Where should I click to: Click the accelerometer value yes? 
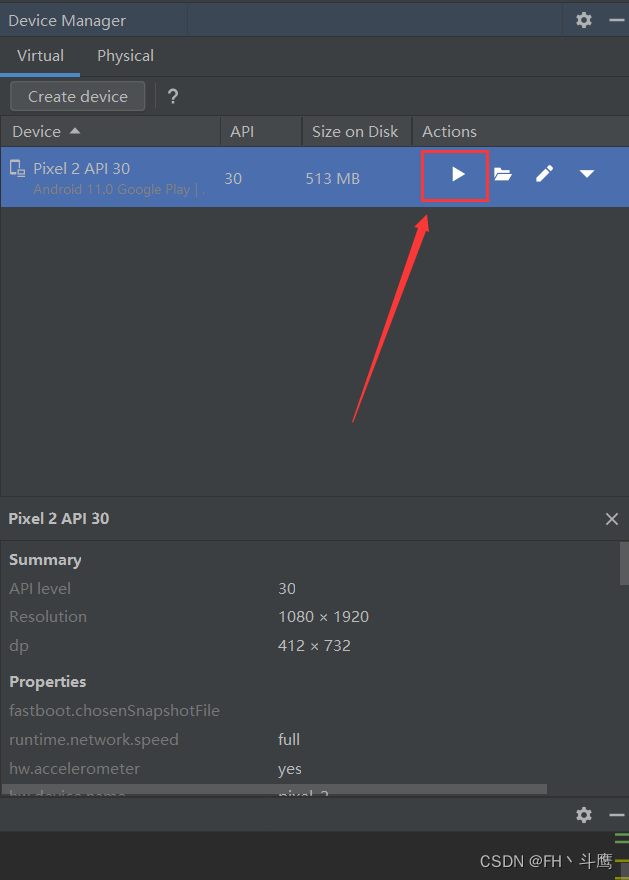pos(290,769)
